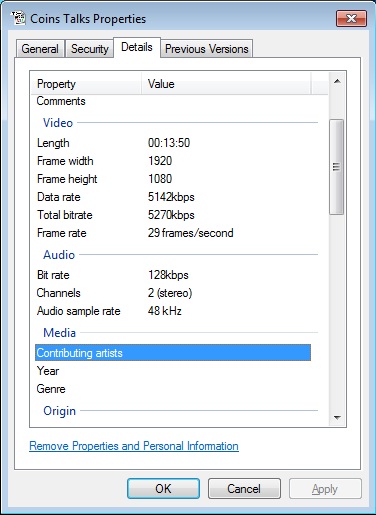The image size is (376, 515).
Task: Click the Apply button
Action: click(x=325, y=489)
